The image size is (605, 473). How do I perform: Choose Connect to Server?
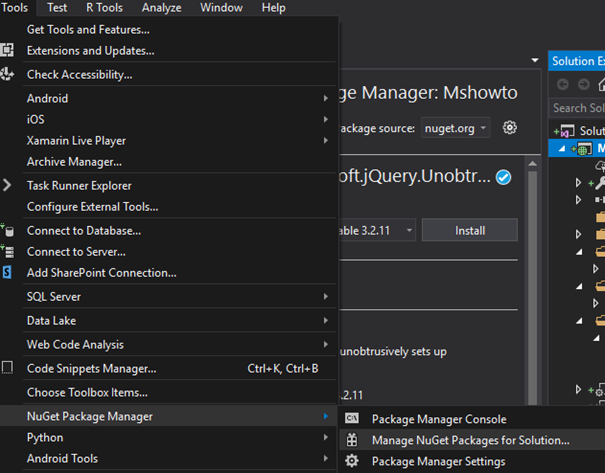pyautogui.click(x=169, y=252)
